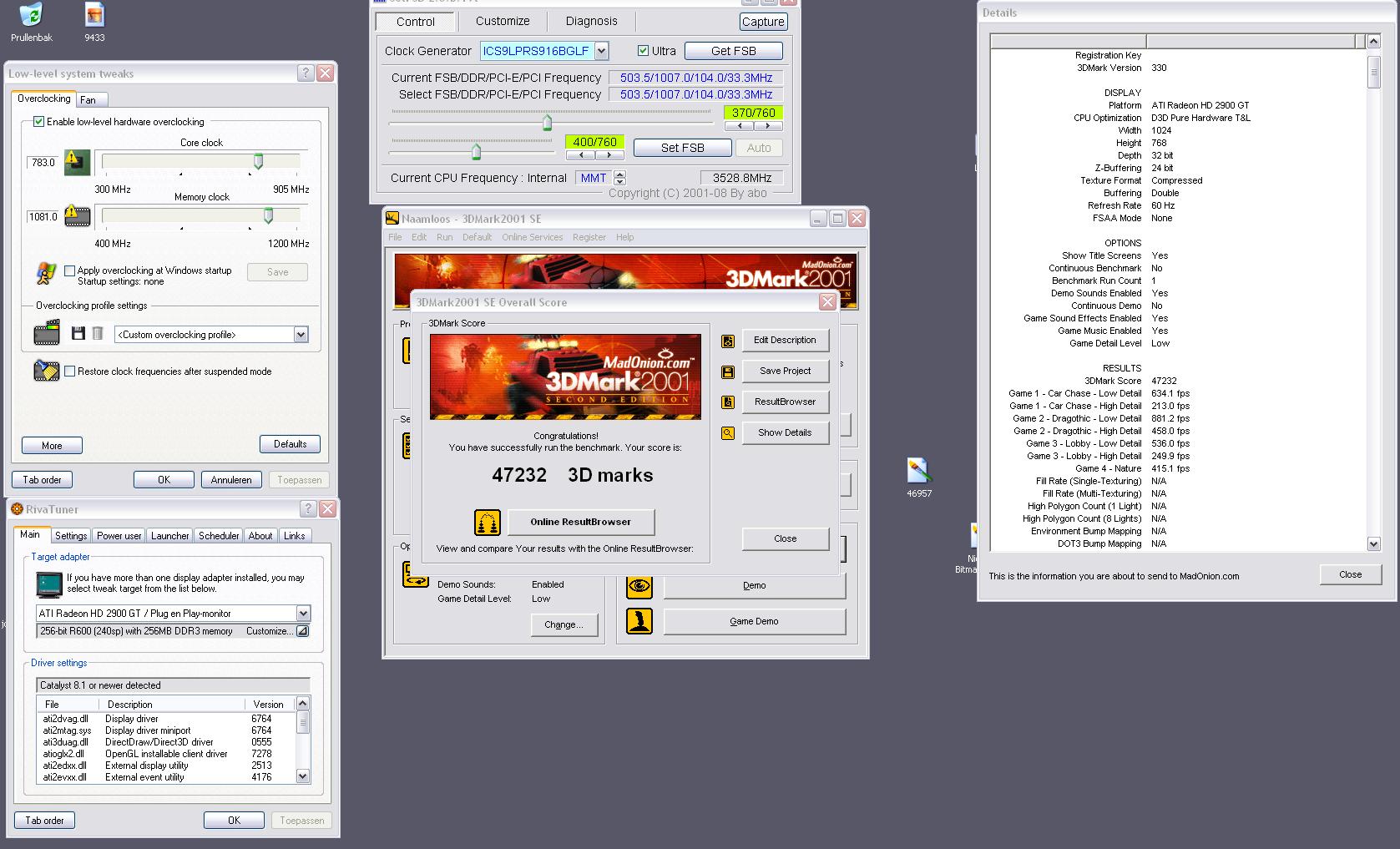Viewport: 1400px width, 849px height.
Task: Delete overclocking profile with trash icon
Action: [98, 334]
